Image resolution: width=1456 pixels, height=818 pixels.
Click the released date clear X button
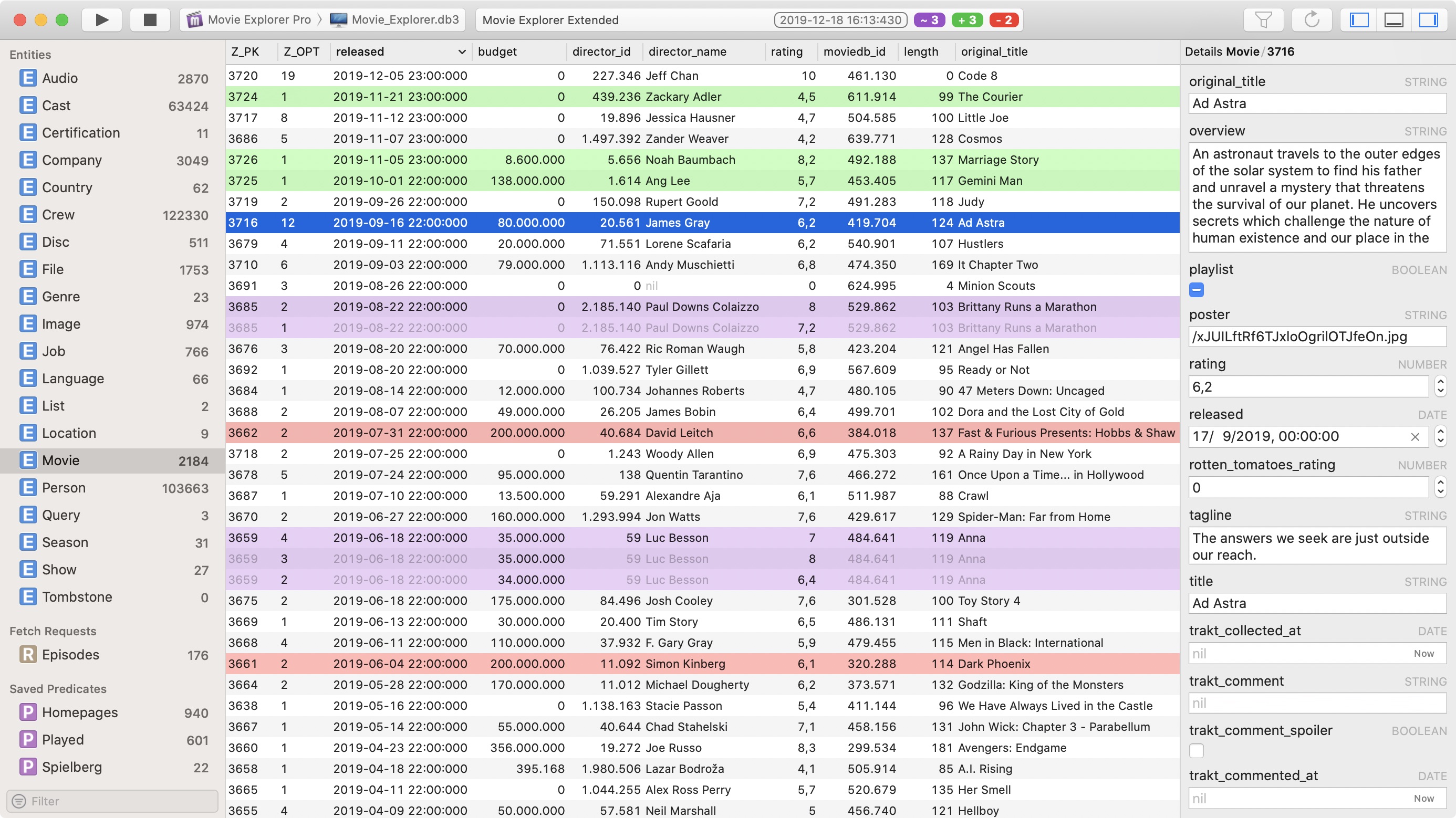1413,435
